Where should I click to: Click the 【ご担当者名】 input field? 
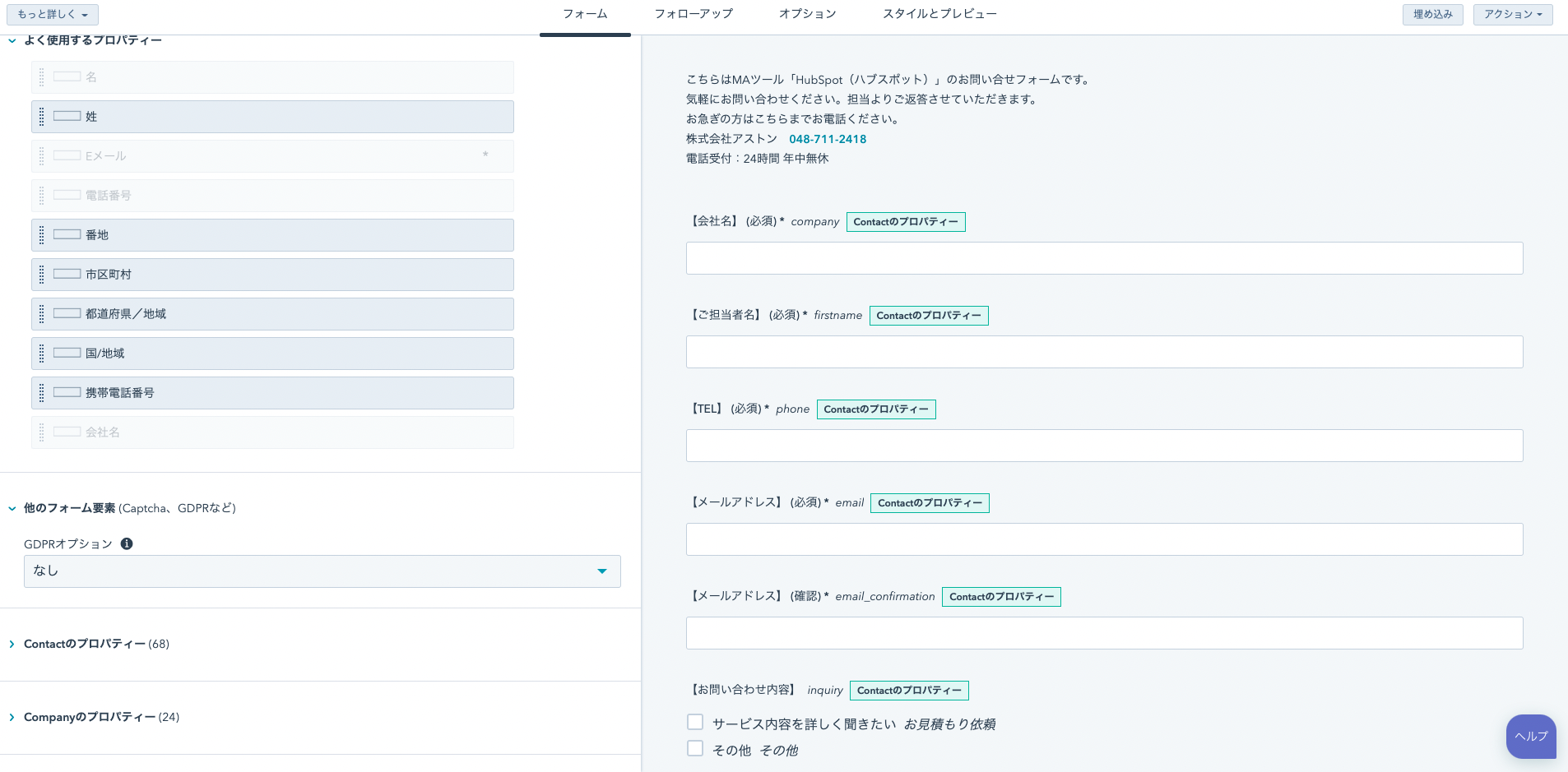[x=1105, y=352]
